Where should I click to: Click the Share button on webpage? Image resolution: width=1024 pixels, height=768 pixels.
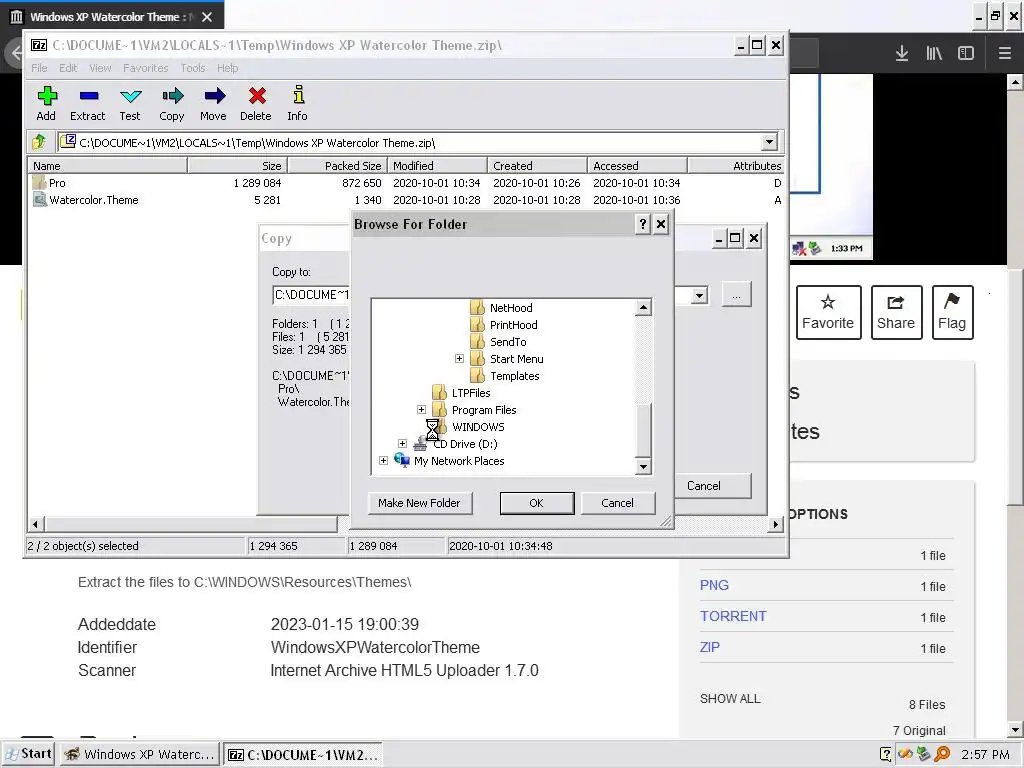[896, 312]
